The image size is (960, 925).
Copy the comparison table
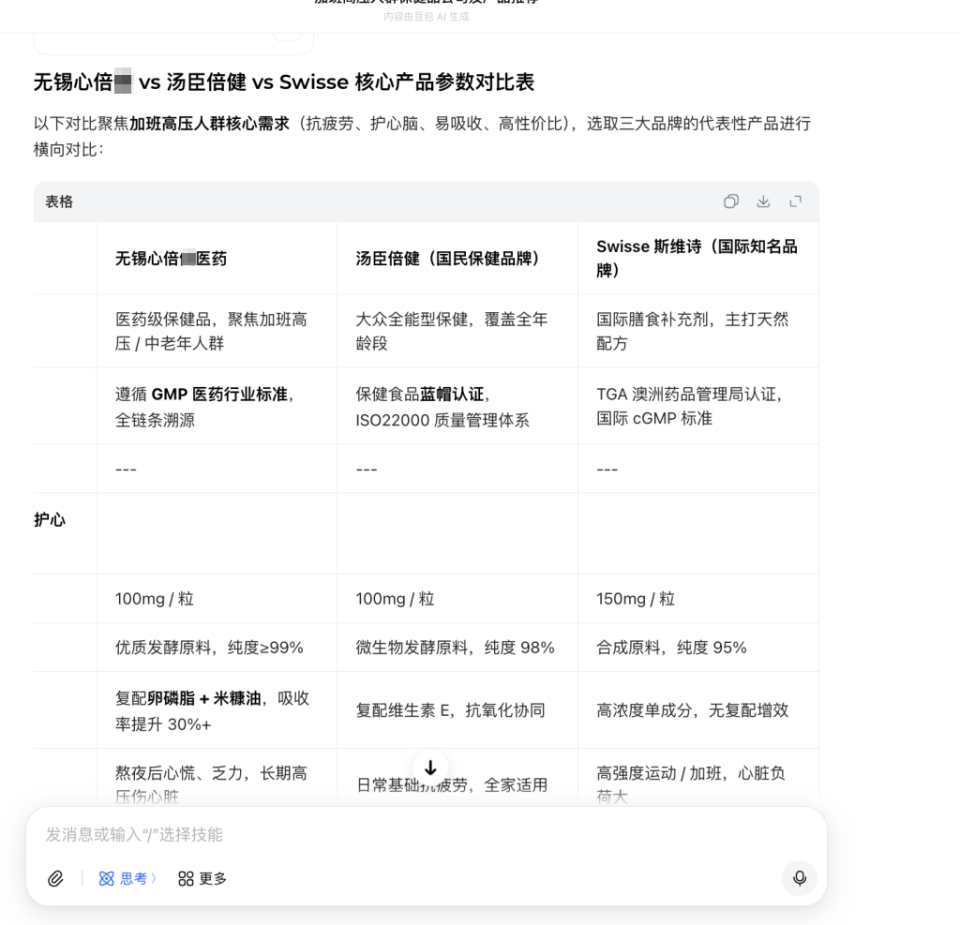pos(730,200)
